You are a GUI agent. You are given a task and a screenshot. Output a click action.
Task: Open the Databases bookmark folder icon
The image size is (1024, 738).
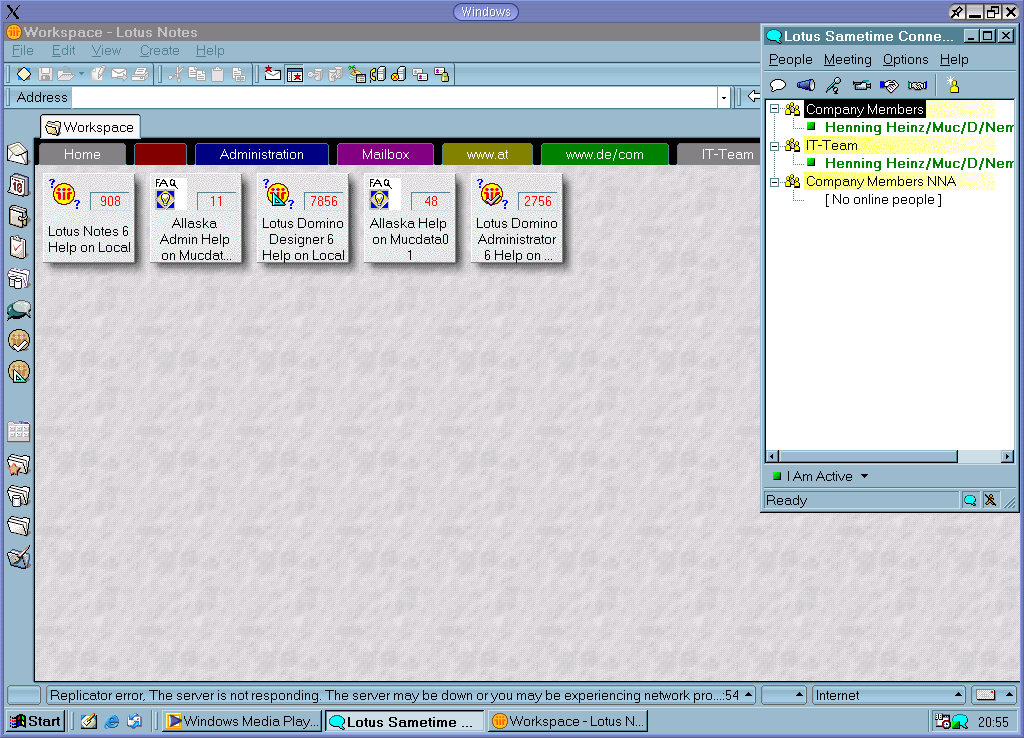pyautogui.click(x=18, y=496)
